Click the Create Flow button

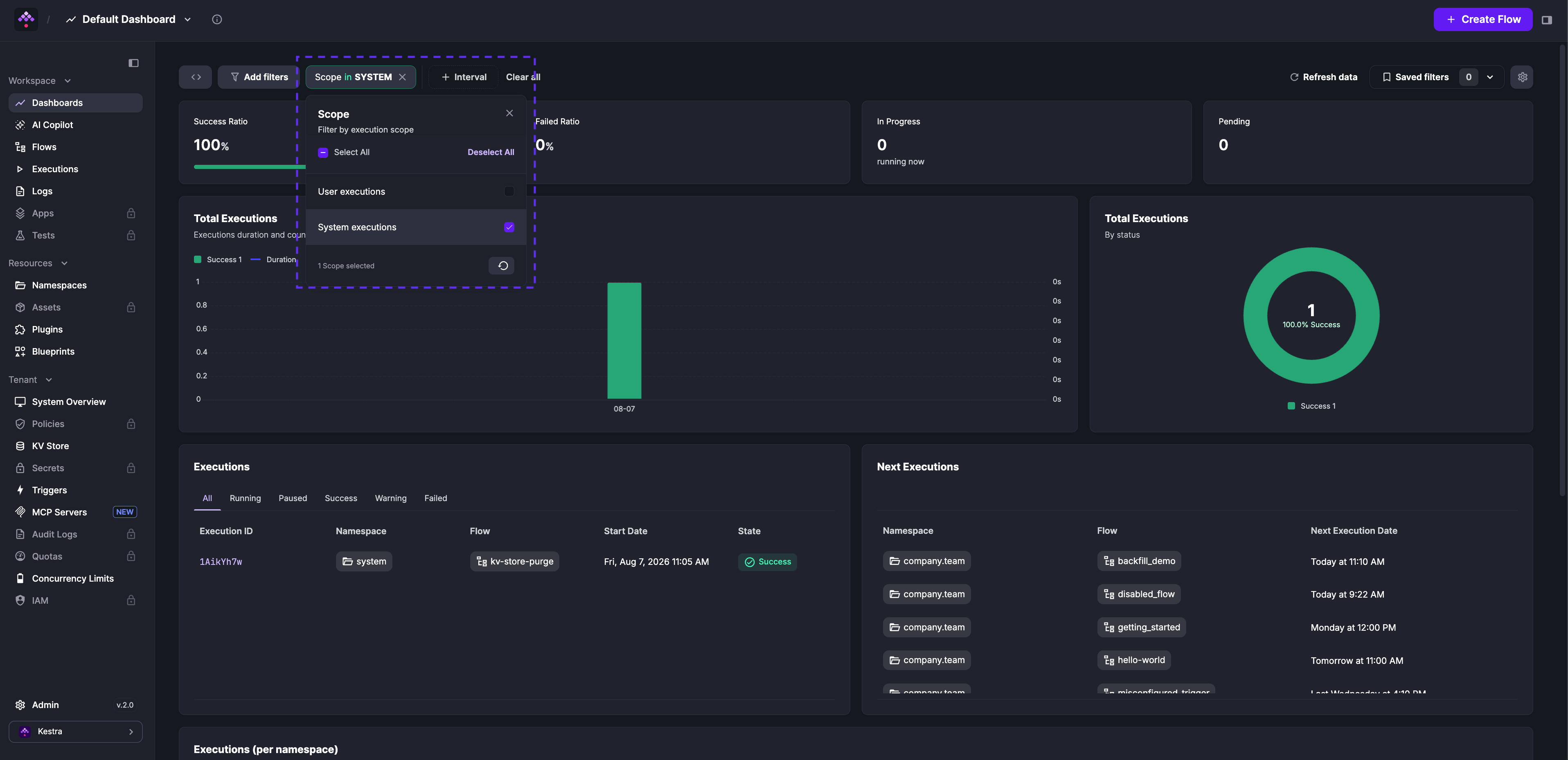tap(1483, 20)
